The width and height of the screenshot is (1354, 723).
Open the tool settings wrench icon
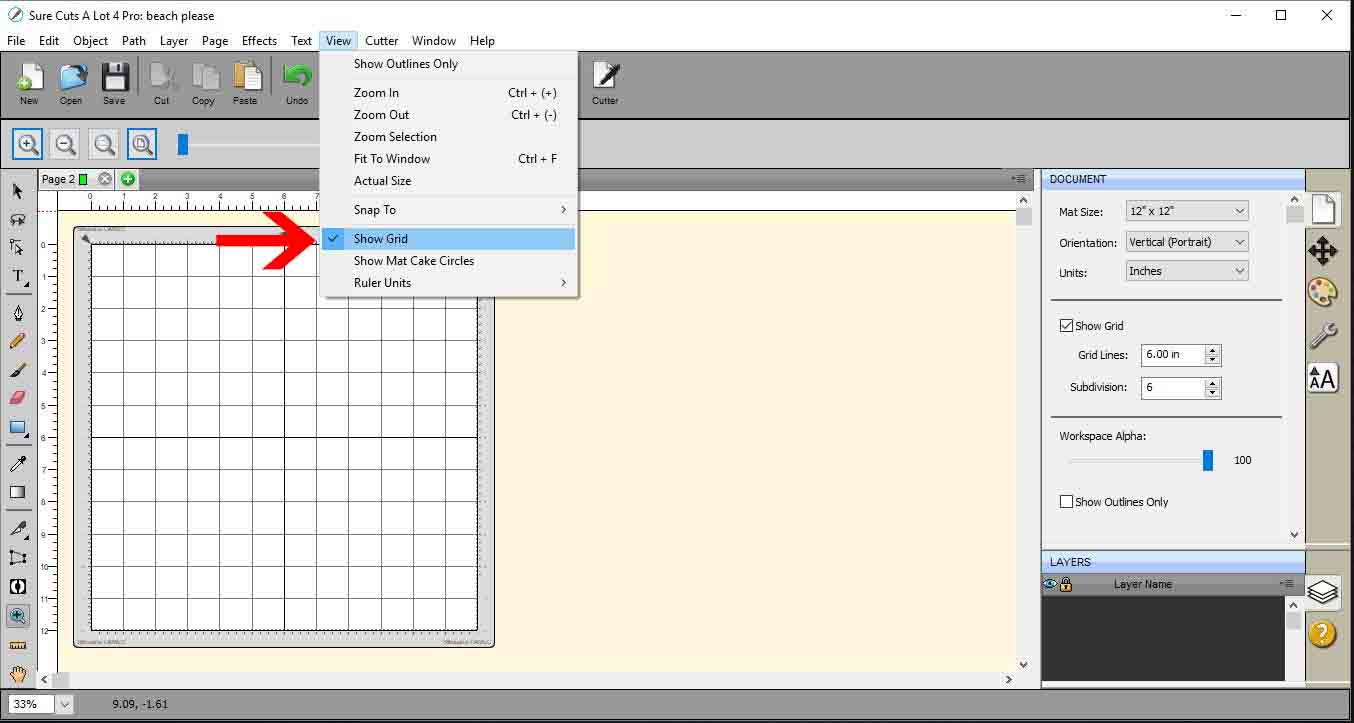(x=1322, y=336)
